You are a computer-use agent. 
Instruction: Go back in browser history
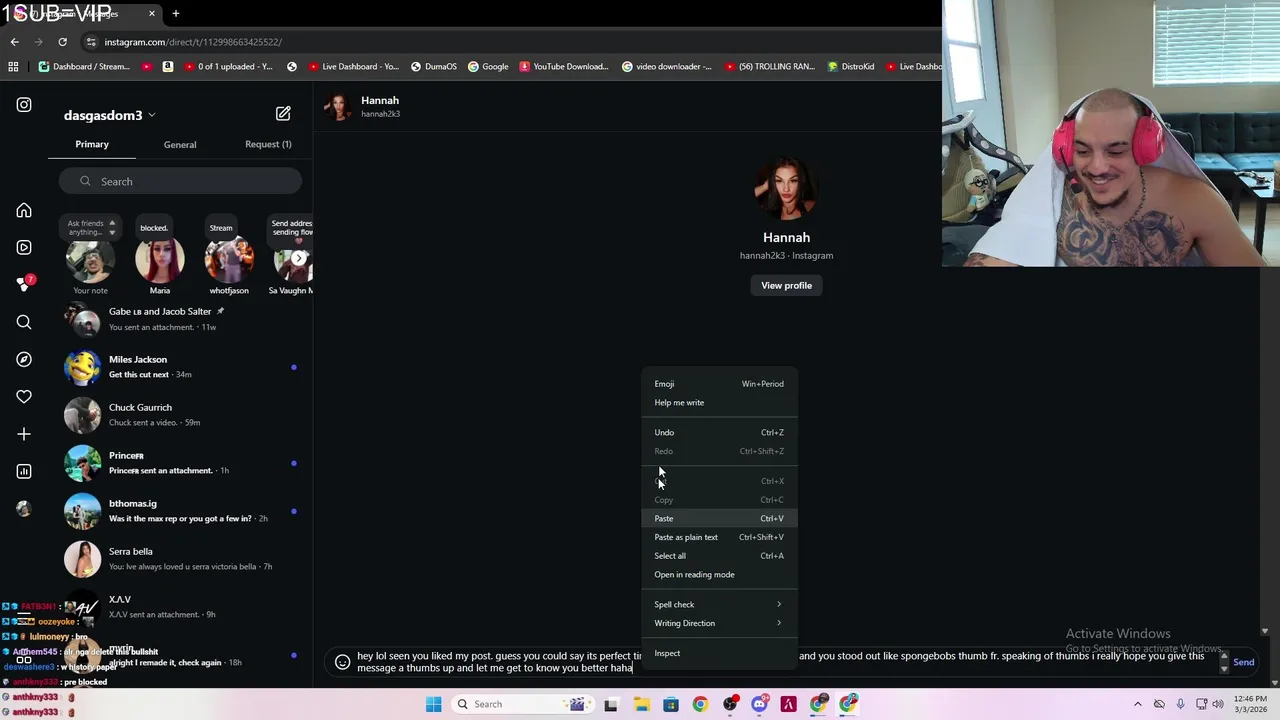click(x=14, y=42)
